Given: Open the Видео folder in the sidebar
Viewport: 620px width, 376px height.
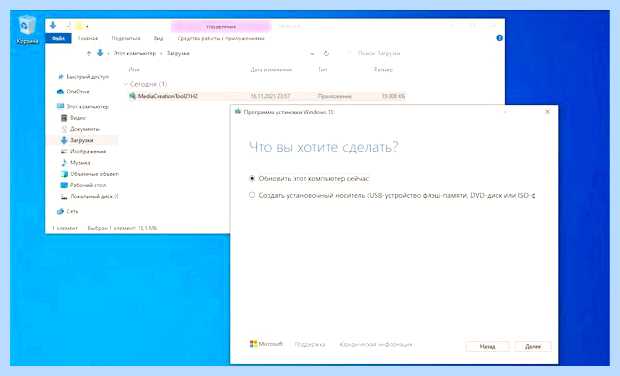Looking at the screenshot, I should pos(78,118).
